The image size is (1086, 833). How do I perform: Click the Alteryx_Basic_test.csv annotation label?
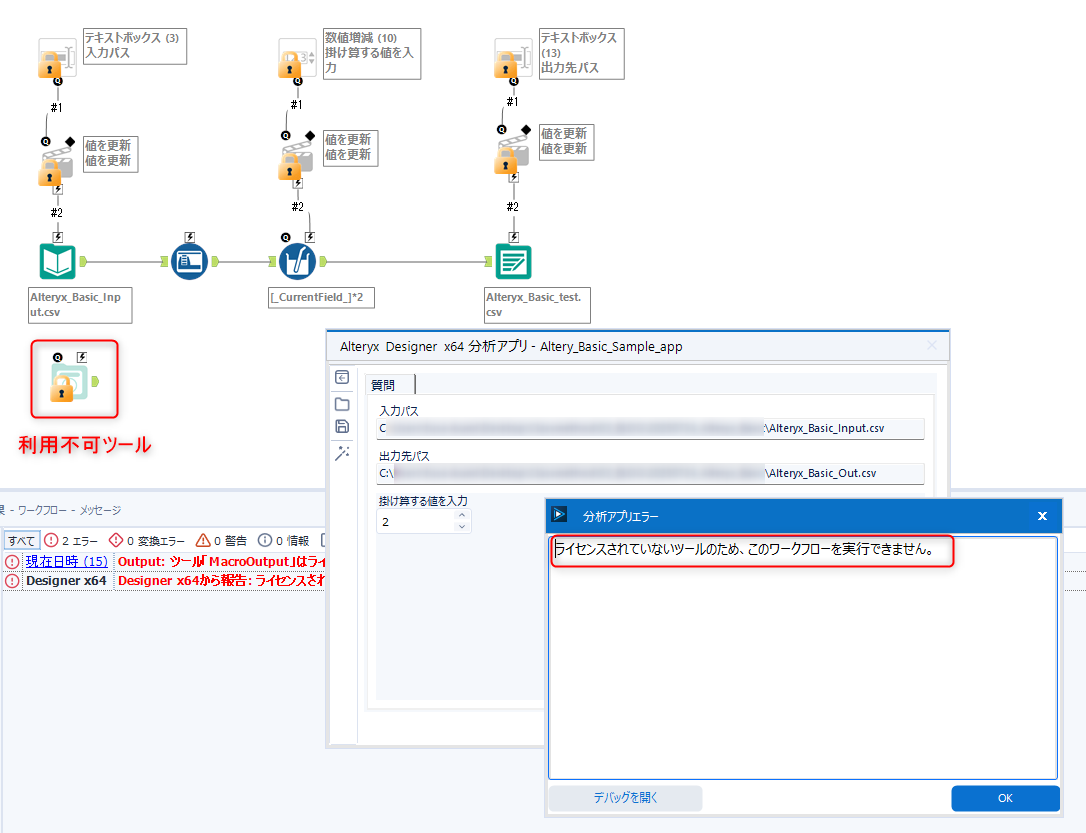537,305
